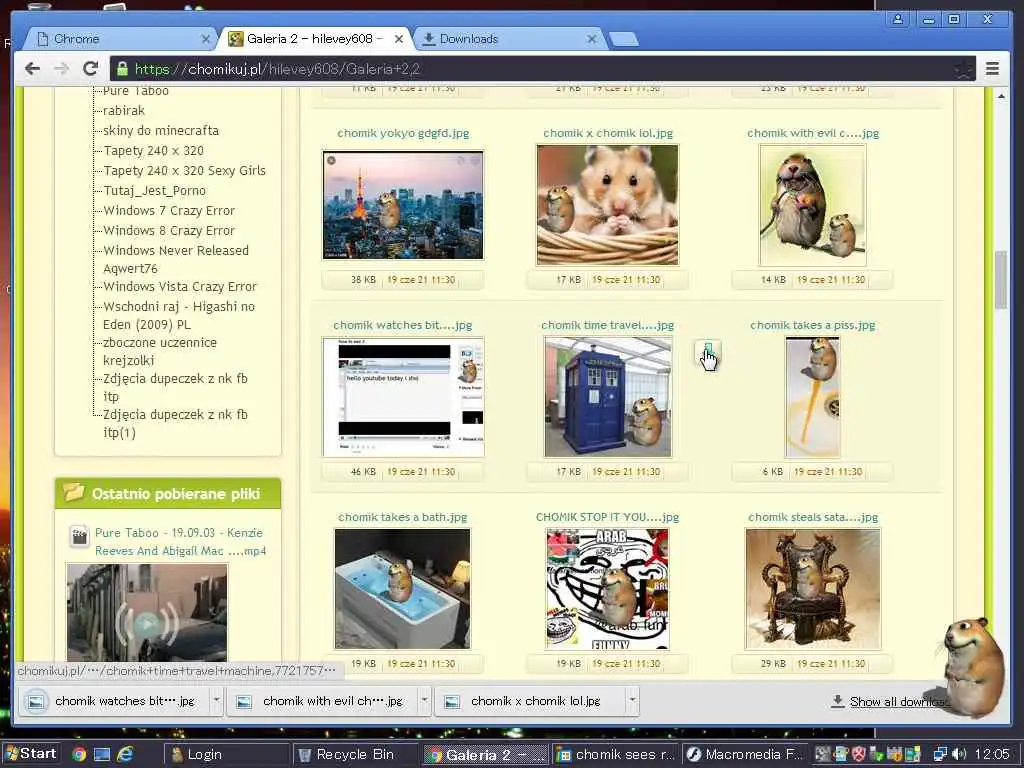
Task: Open chomik with evil c....jpg link
Action: click(x=813, y=133)
